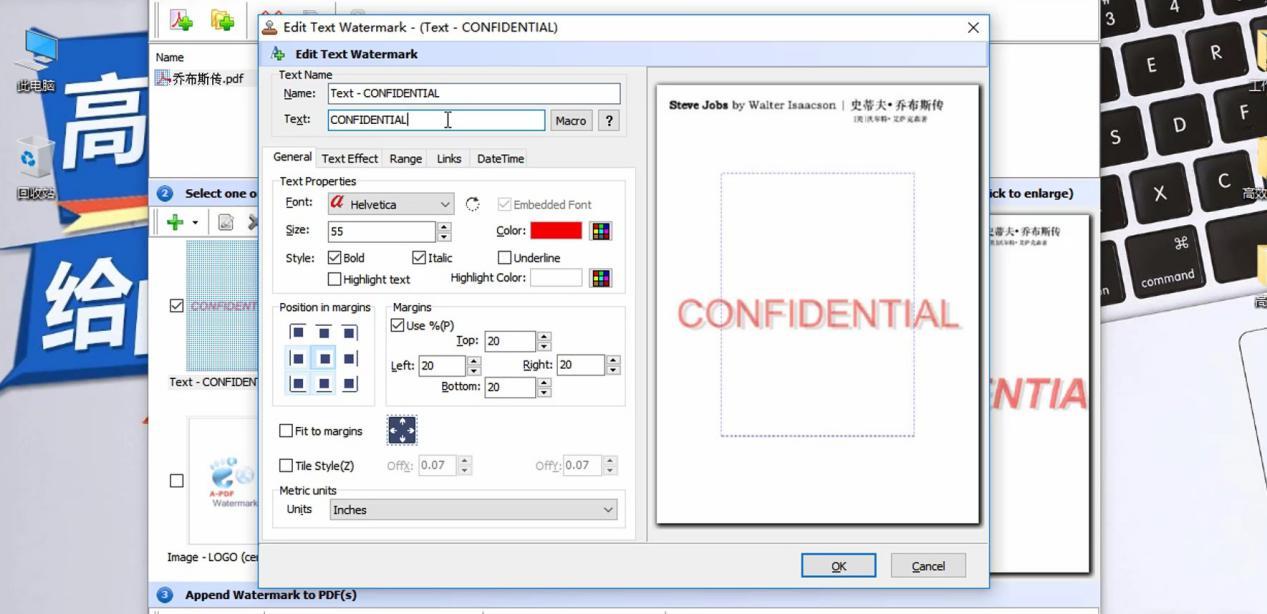Click the white Highlight Color swatch
This screenshot has width=1267, height=614.
[x=556, y=278]
